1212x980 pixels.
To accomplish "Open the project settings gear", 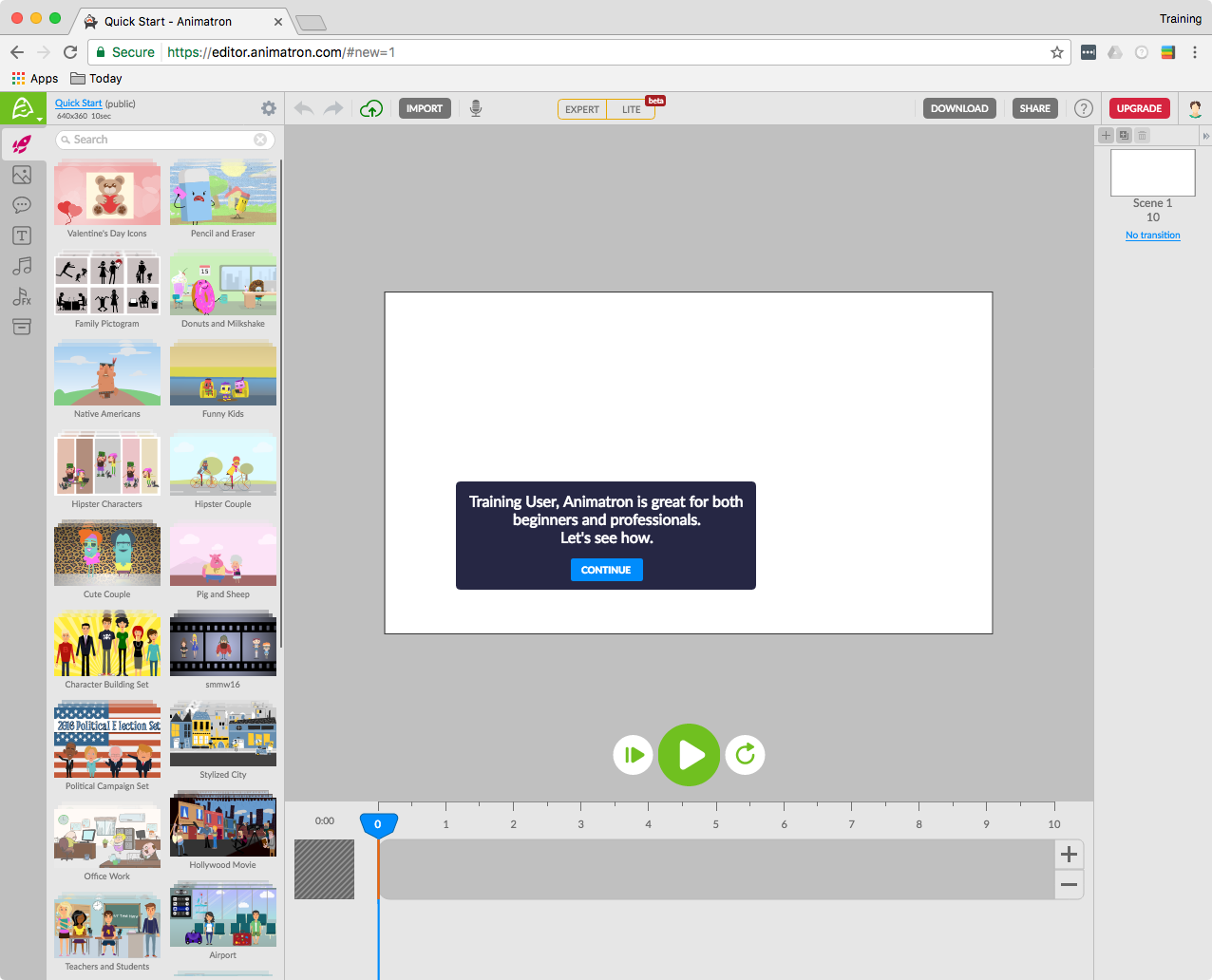I will tap(268, 108).
